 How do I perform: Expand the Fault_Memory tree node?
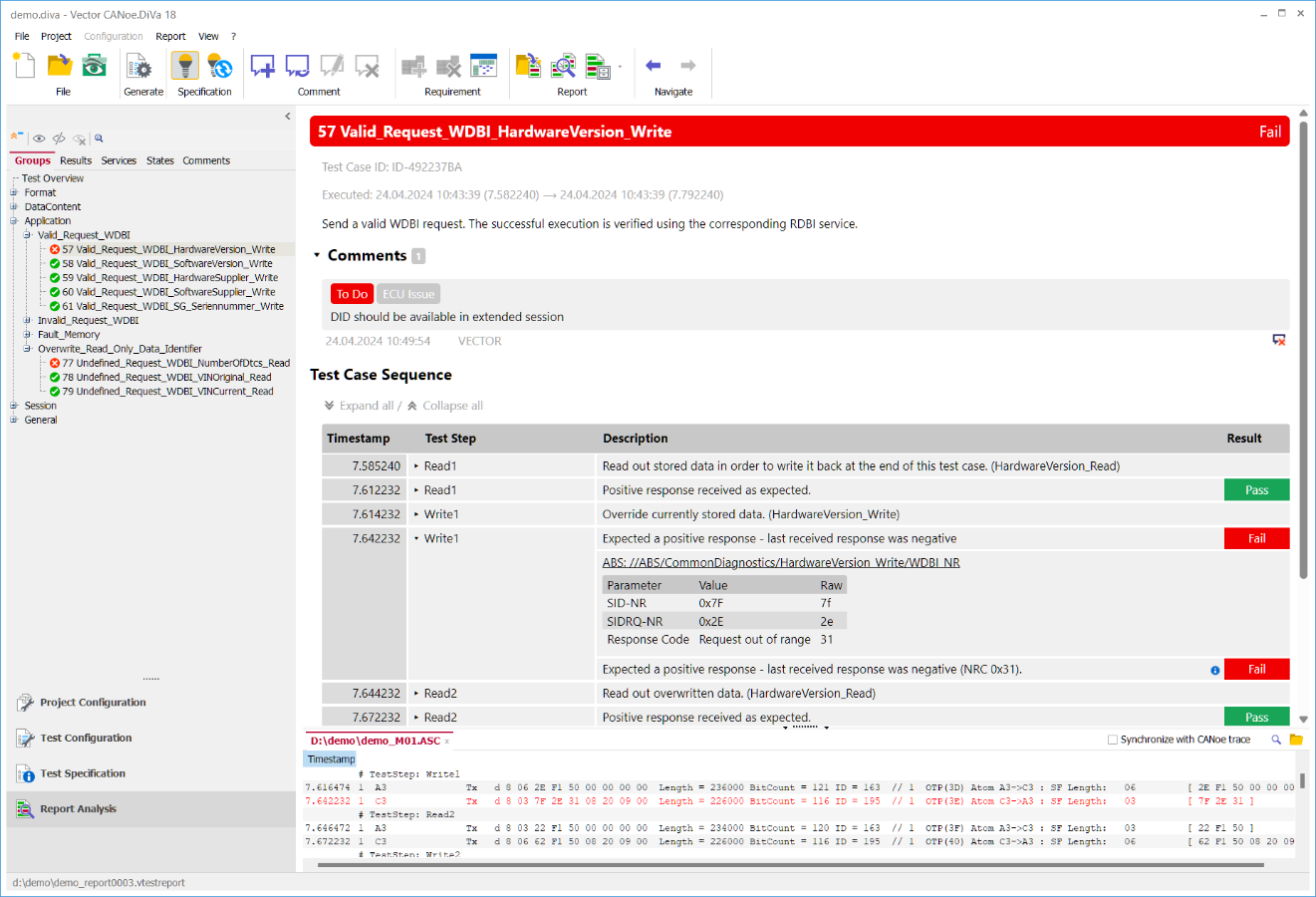28,334
